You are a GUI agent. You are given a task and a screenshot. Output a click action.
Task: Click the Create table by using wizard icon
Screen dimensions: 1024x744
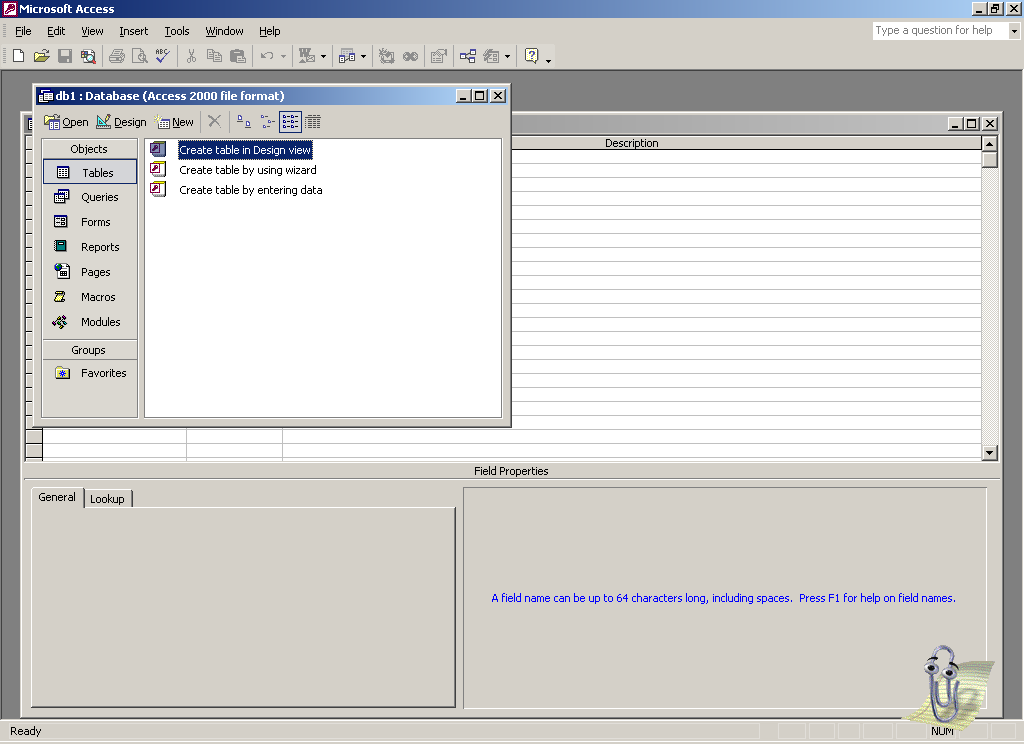[159, 170]
